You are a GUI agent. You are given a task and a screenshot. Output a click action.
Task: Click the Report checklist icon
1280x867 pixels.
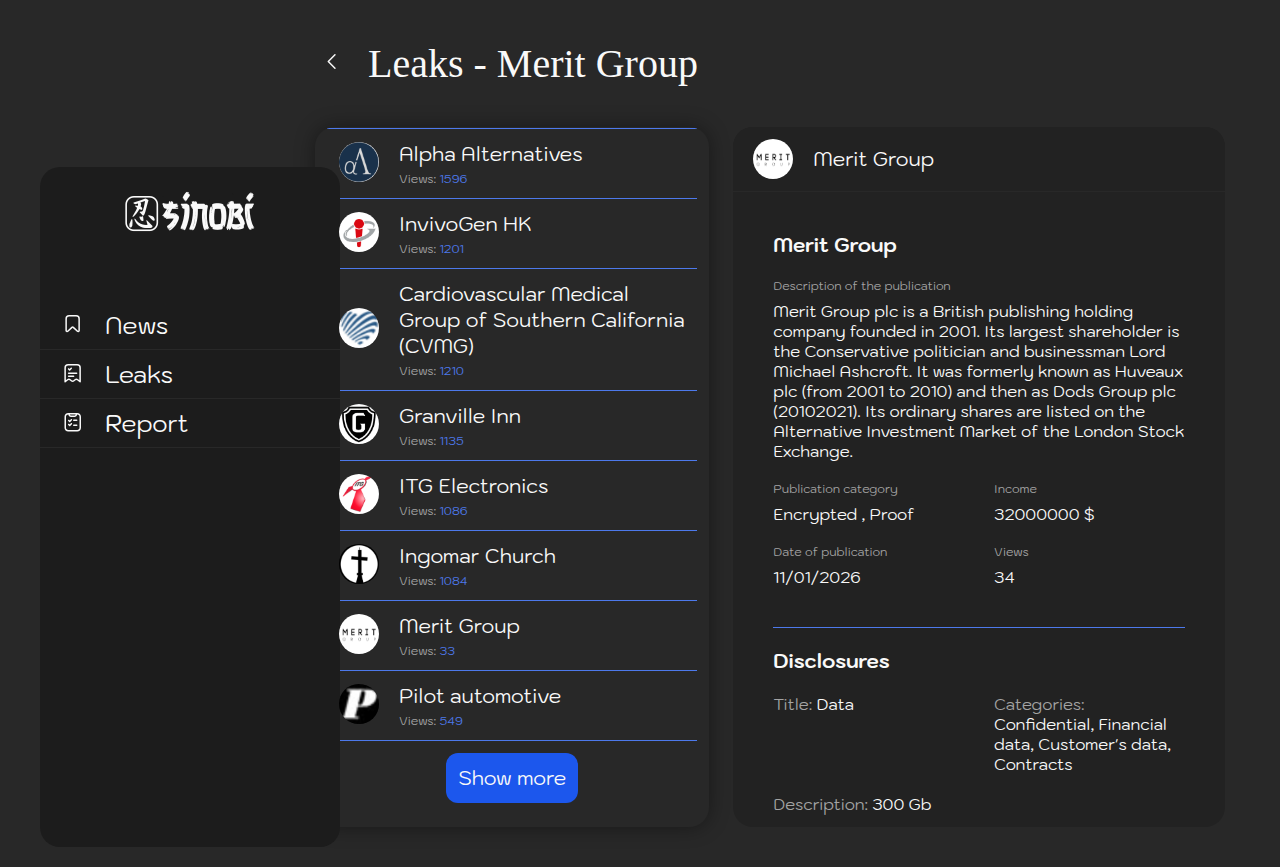click(x=72, y=423)
